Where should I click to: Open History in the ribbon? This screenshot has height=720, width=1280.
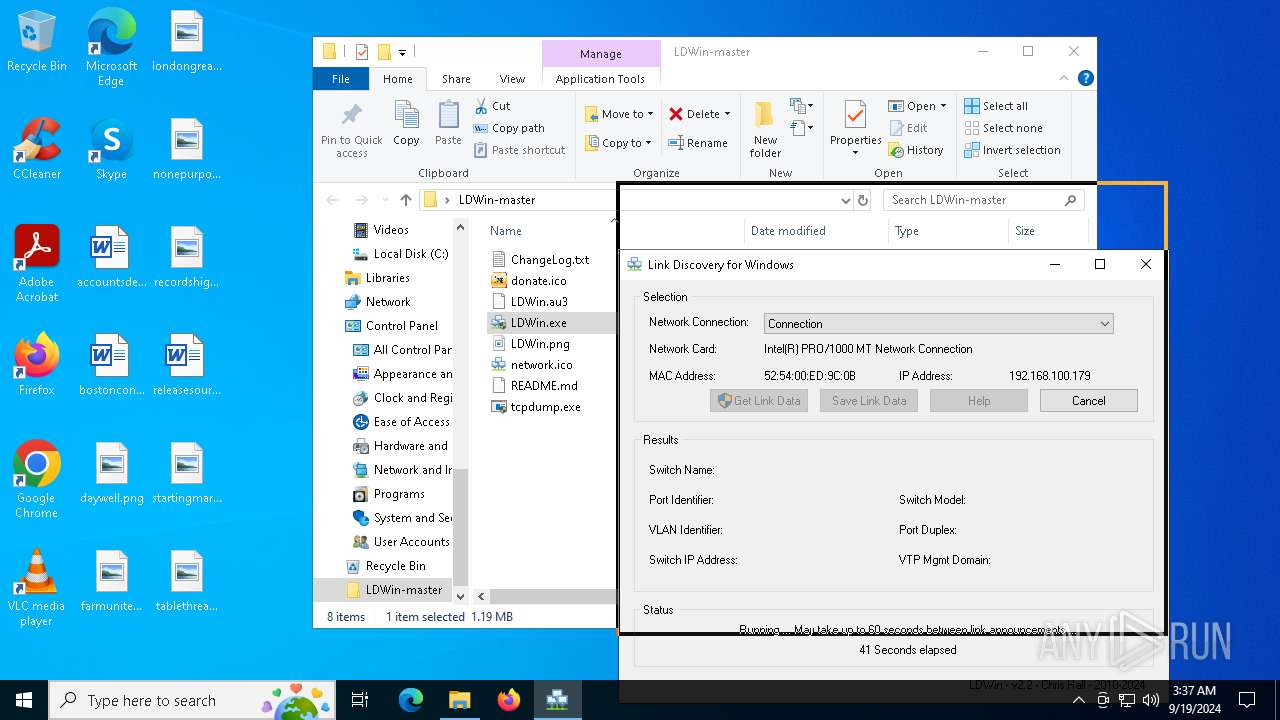[916, 150]
